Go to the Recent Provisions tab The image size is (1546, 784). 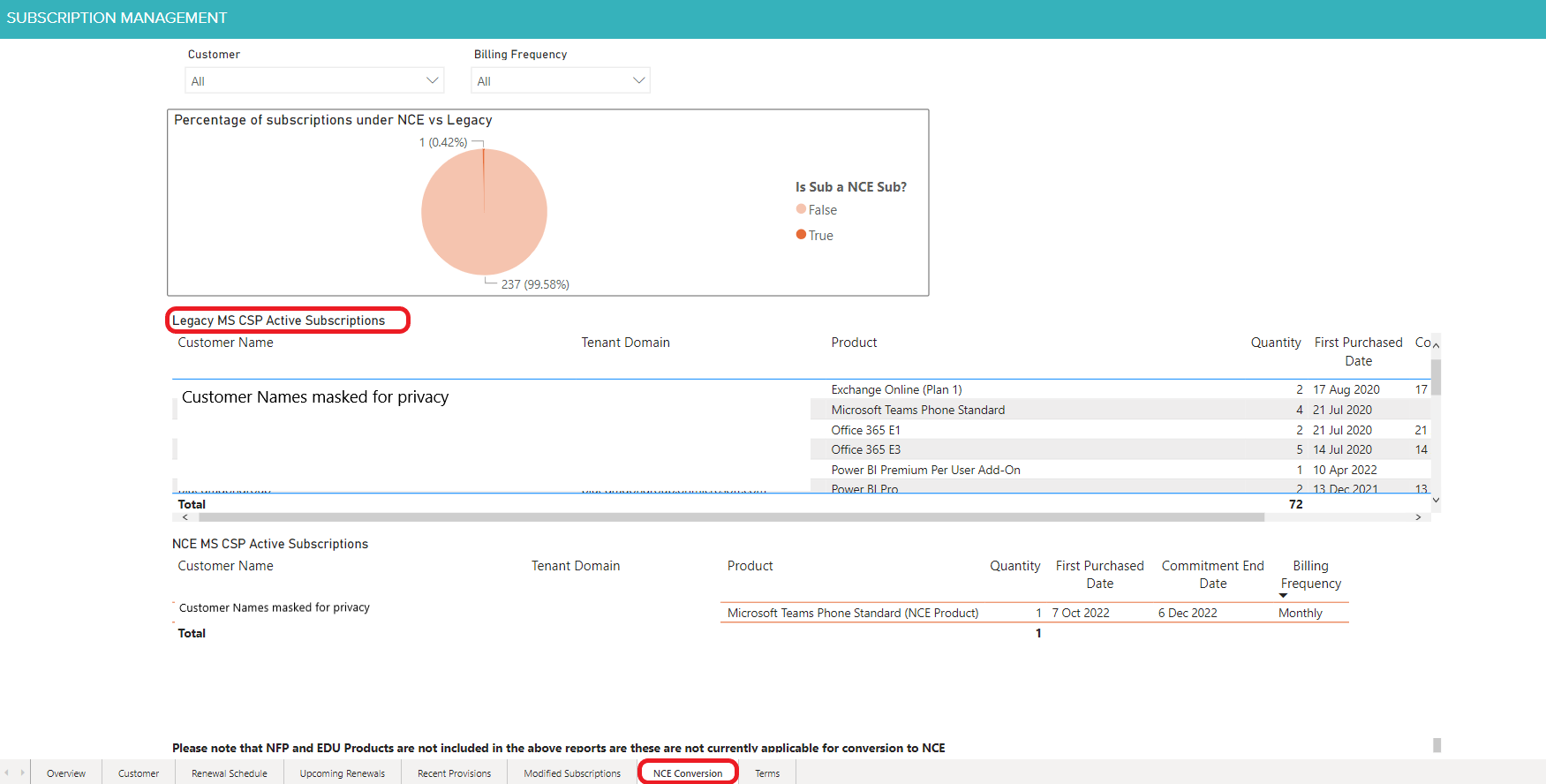click(455, 773)
